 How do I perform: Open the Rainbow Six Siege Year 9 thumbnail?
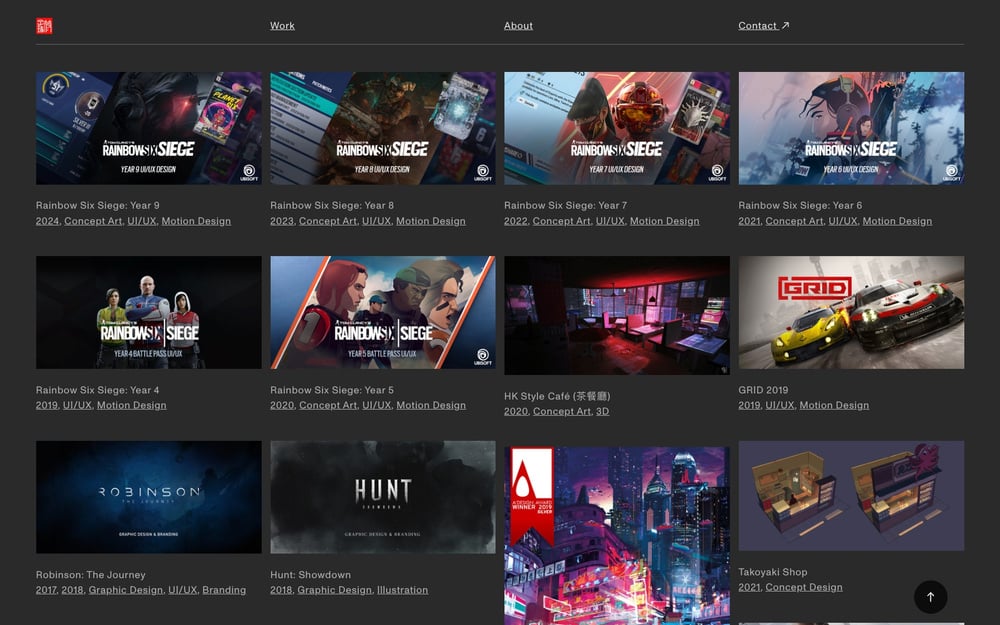tap(148, 128)
